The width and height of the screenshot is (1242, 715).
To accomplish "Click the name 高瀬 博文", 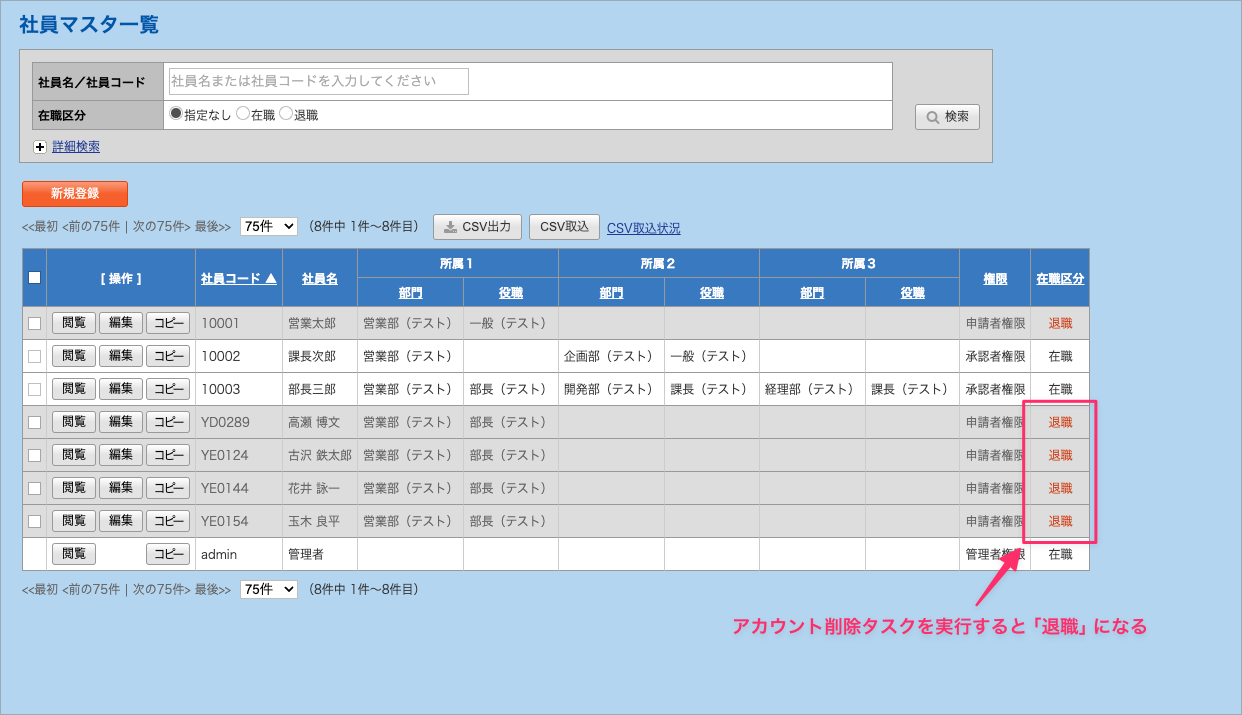I will (x=314, y=422).
